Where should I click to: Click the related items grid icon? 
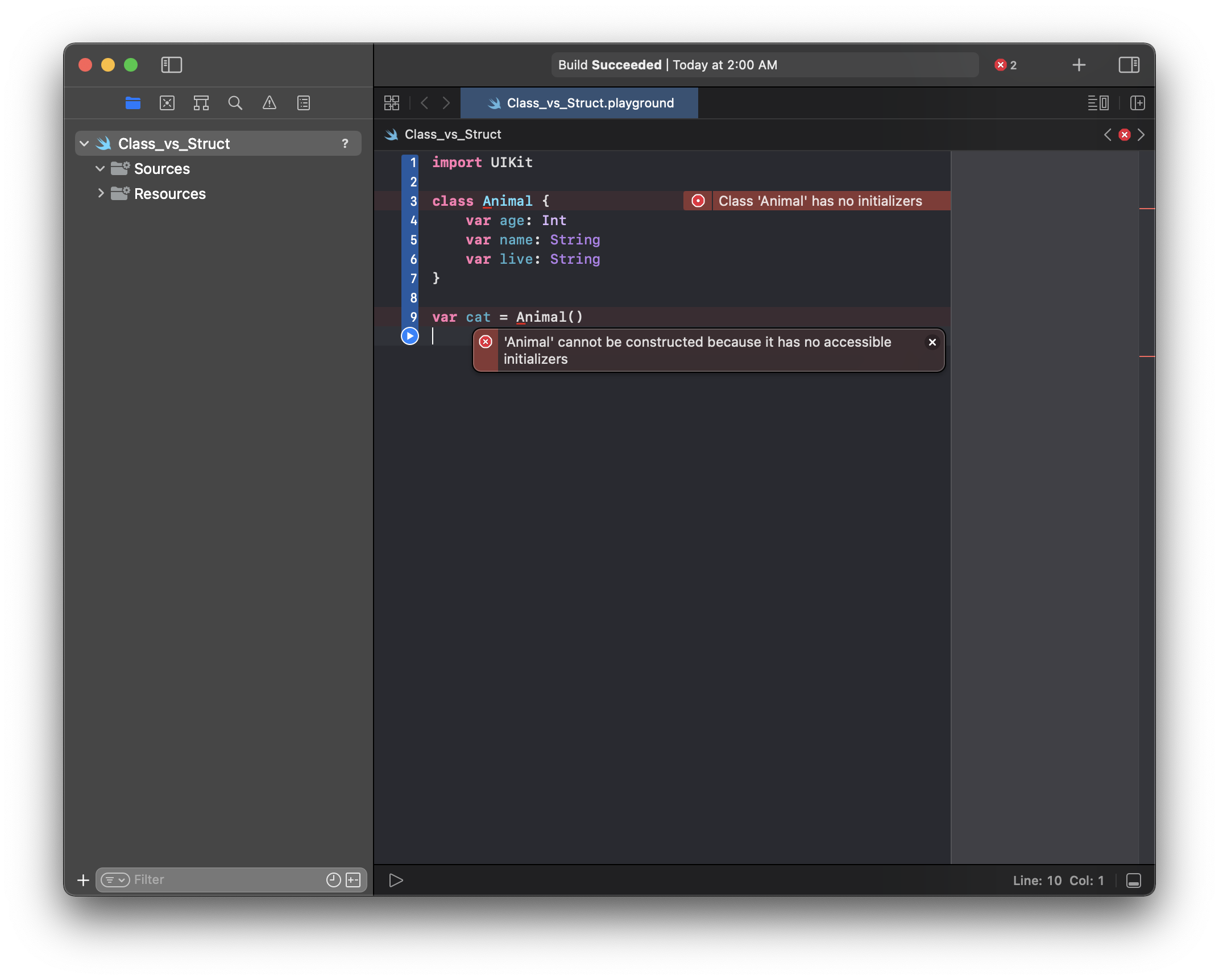[x=392, y=103]
